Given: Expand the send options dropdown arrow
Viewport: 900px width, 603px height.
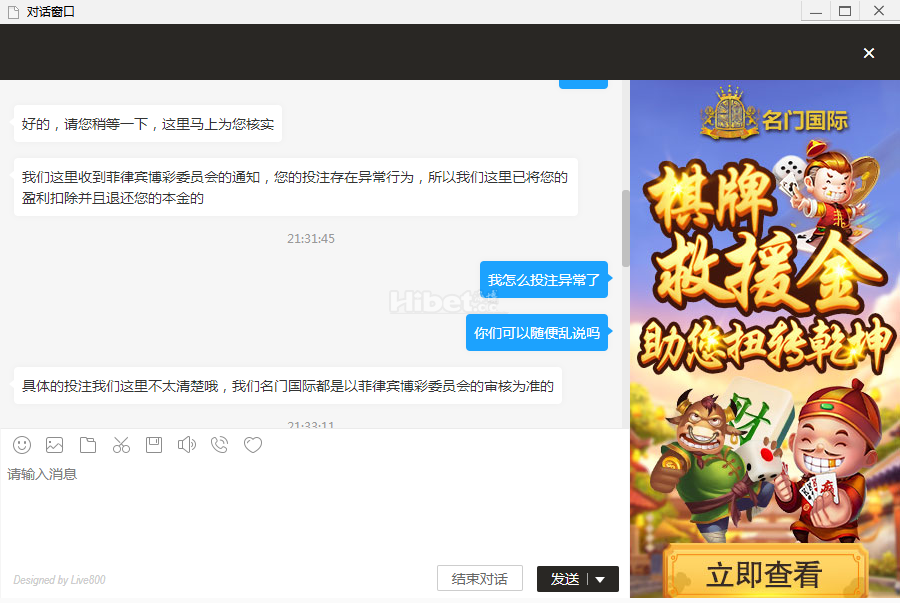Looking at the screenshot, I should [600, 579].
